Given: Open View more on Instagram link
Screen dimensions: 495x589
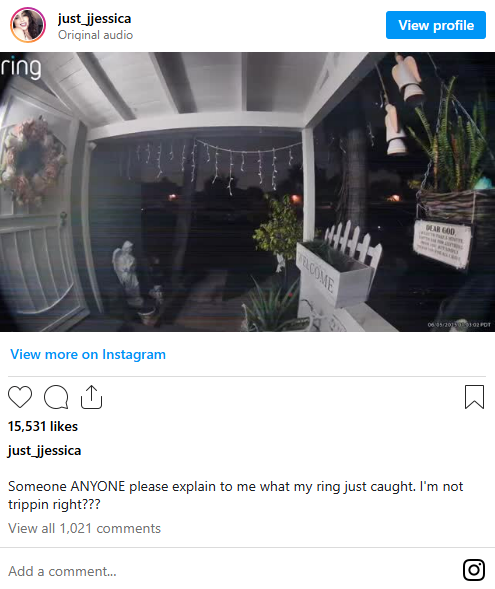Looking at the screenshot, I should click(88, 354).
